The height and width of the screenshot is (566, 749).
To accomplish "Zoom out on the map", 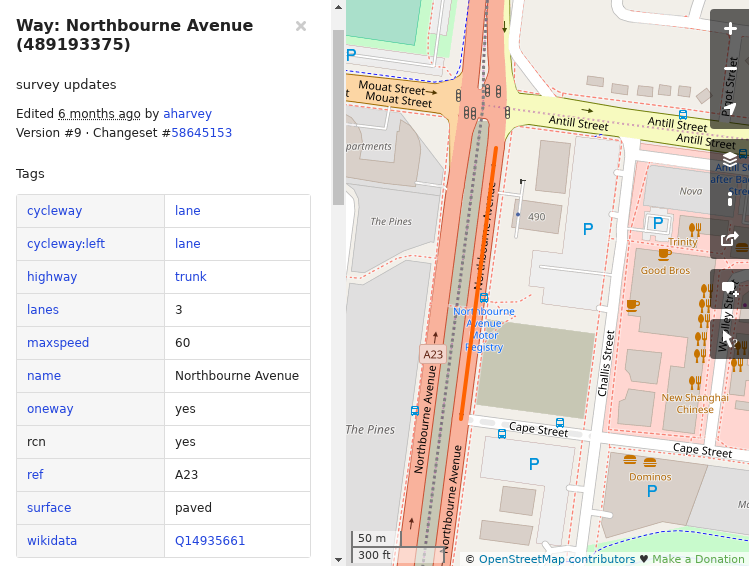I will 730,69.
